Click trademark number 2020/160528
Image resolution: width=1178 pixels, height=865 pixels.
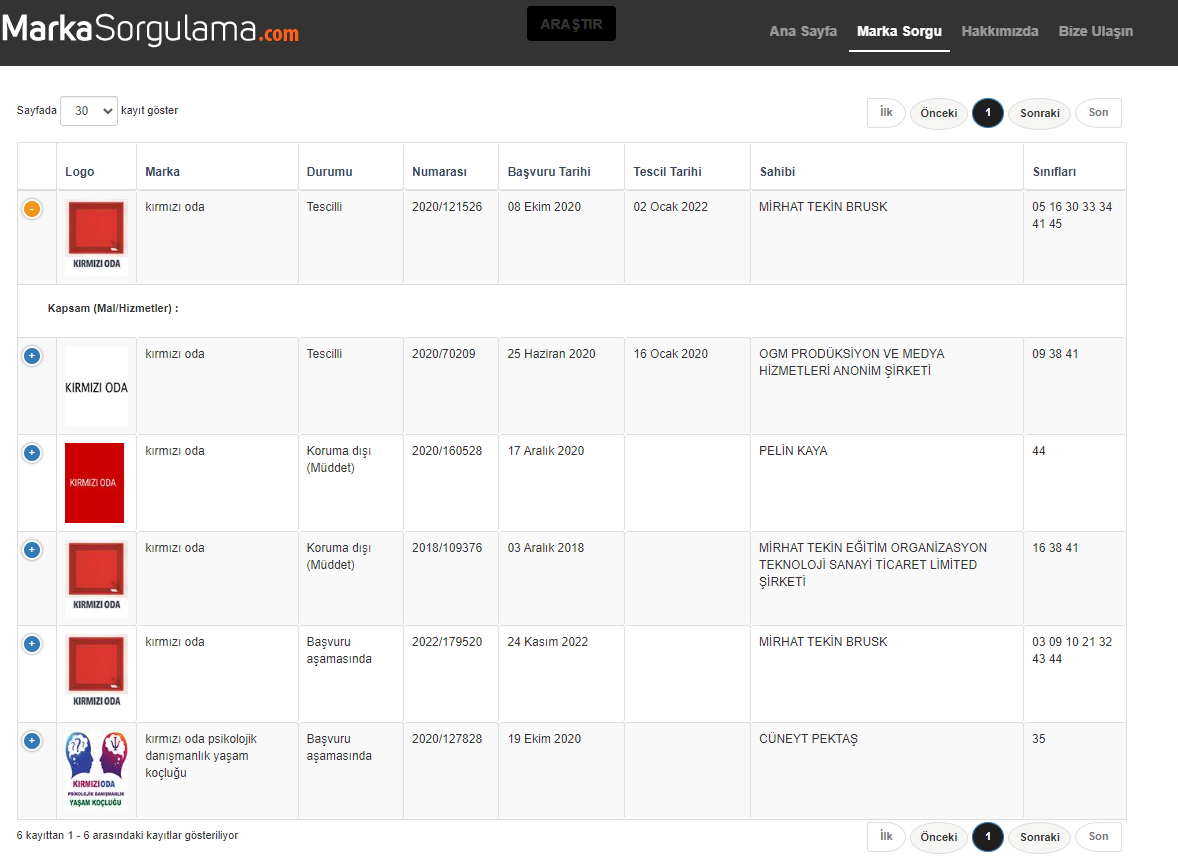(x=447, y=451)
